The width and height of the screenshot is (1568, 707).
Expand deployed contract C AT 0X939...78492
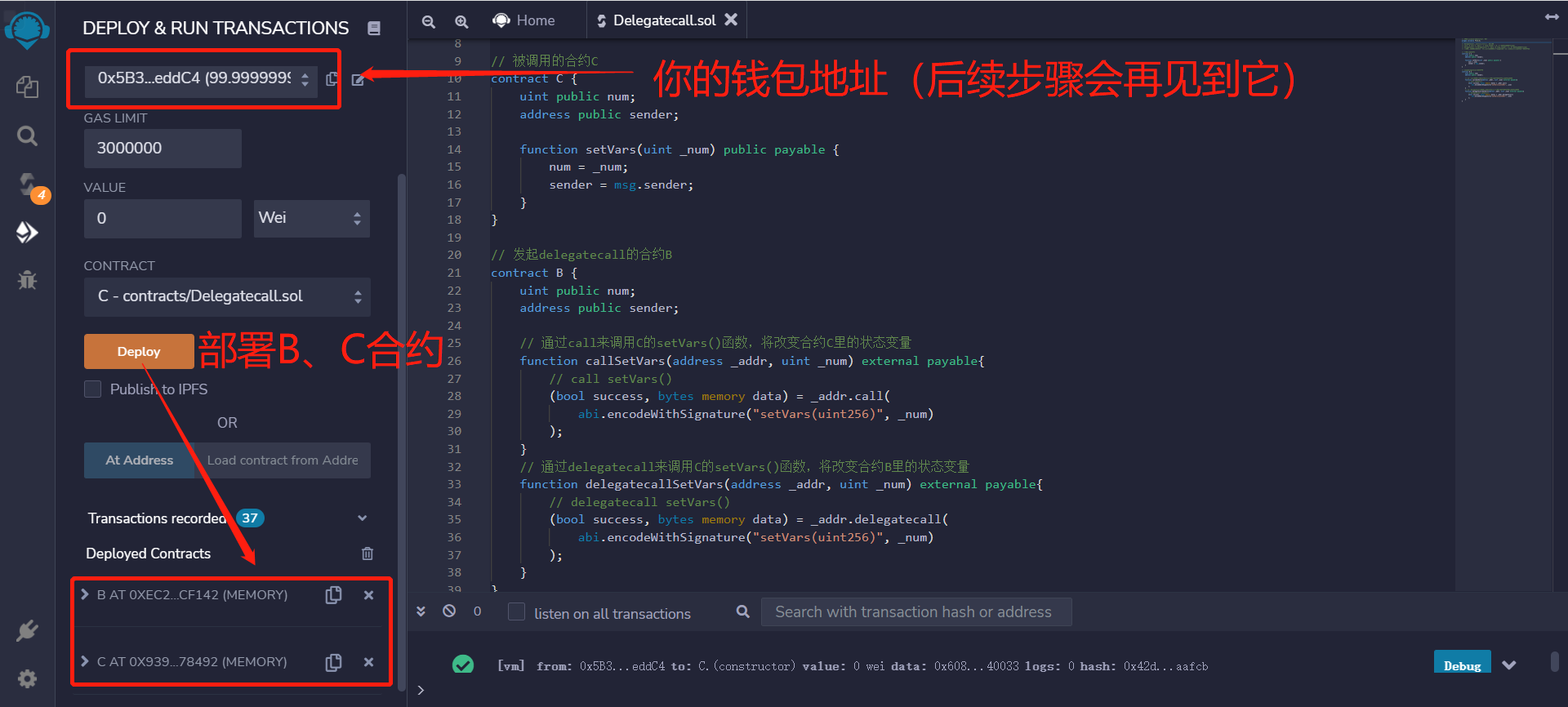click(85, 661)
